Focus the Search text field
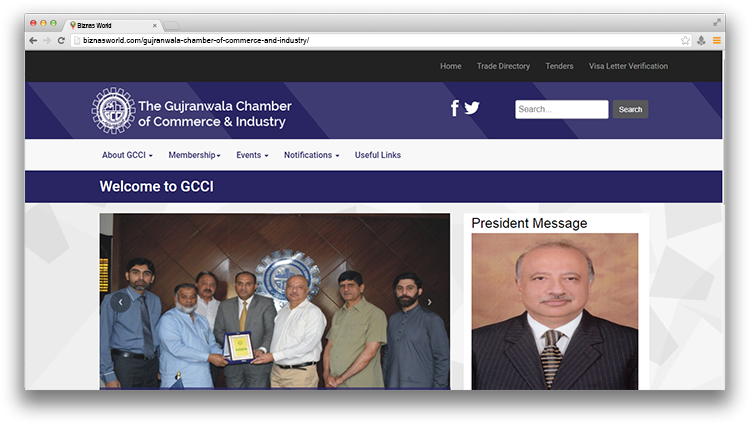This screenshot has width=750, height=425. pyautogui.click(x=562, y=109)
